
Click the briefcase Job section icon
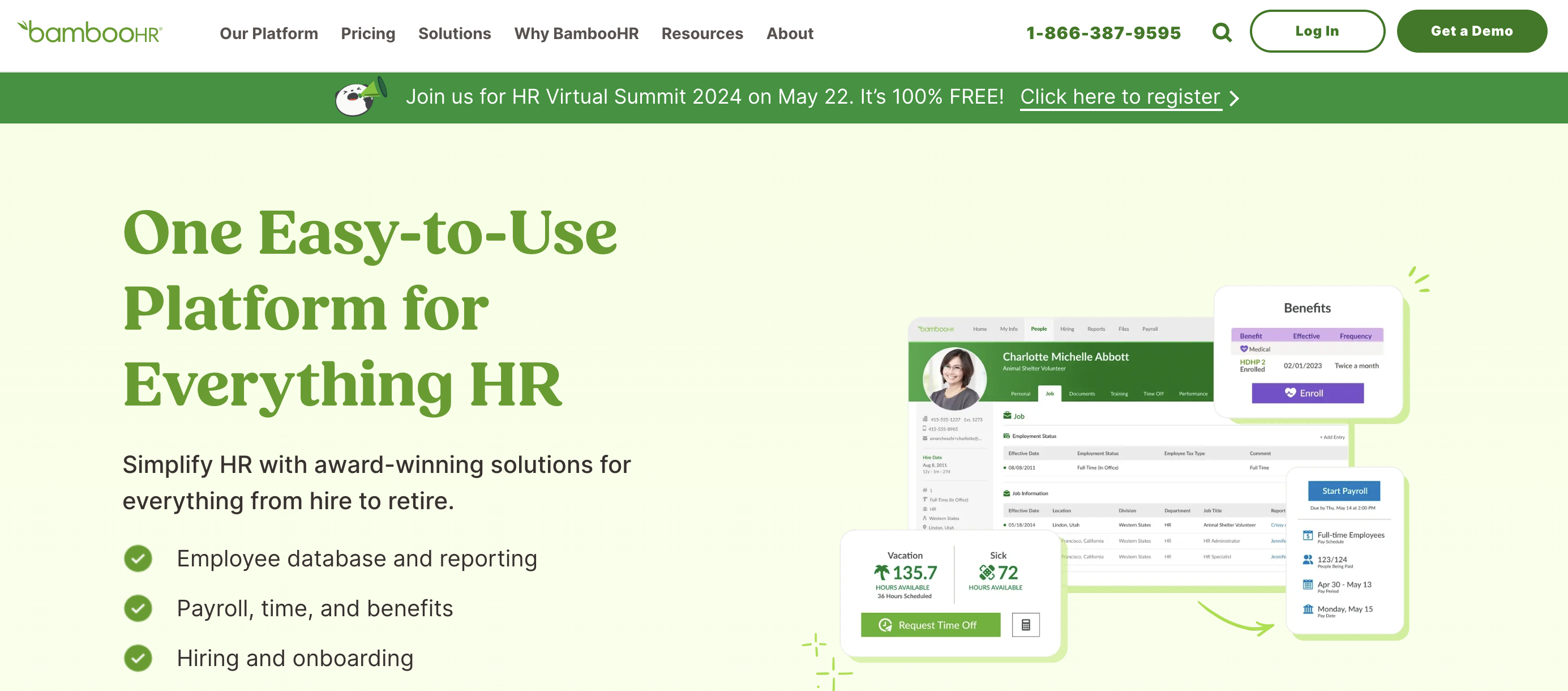1007,416
